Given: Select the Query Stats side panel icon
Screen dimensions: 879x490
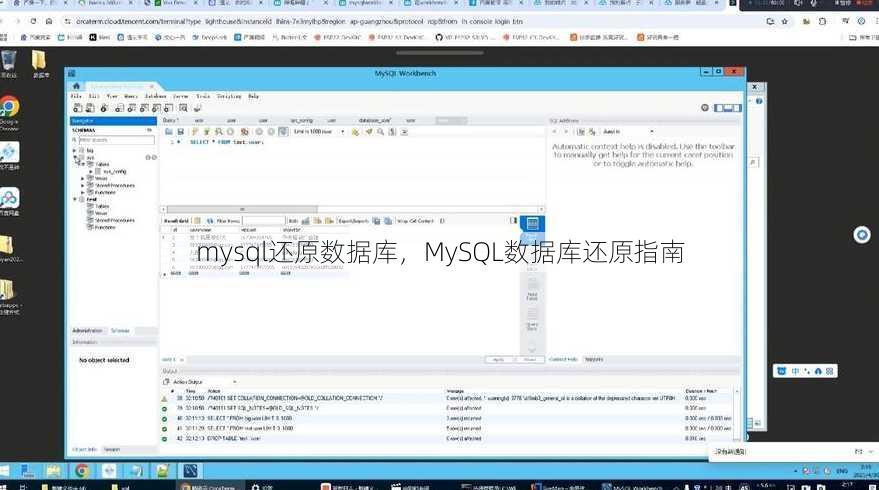Looking at the screenshot, I should click(x=532, y=321).
